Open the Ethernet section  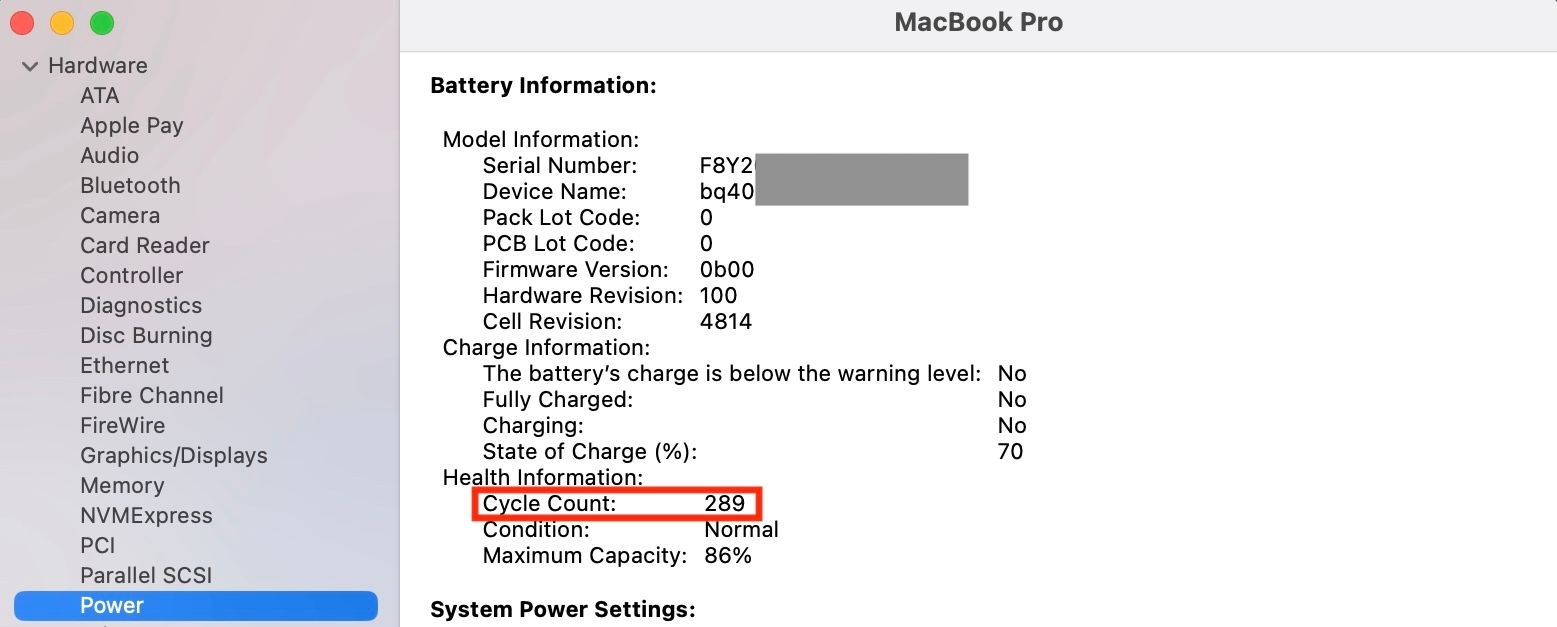point(124,365)
